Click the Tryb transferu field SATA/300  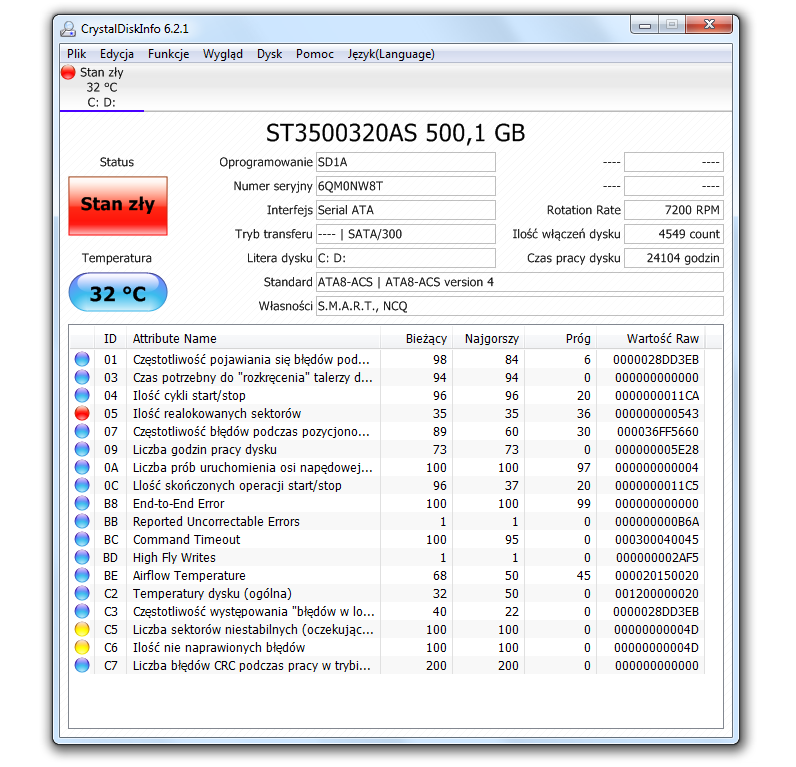pyautogui.click(x=406, y=234)
